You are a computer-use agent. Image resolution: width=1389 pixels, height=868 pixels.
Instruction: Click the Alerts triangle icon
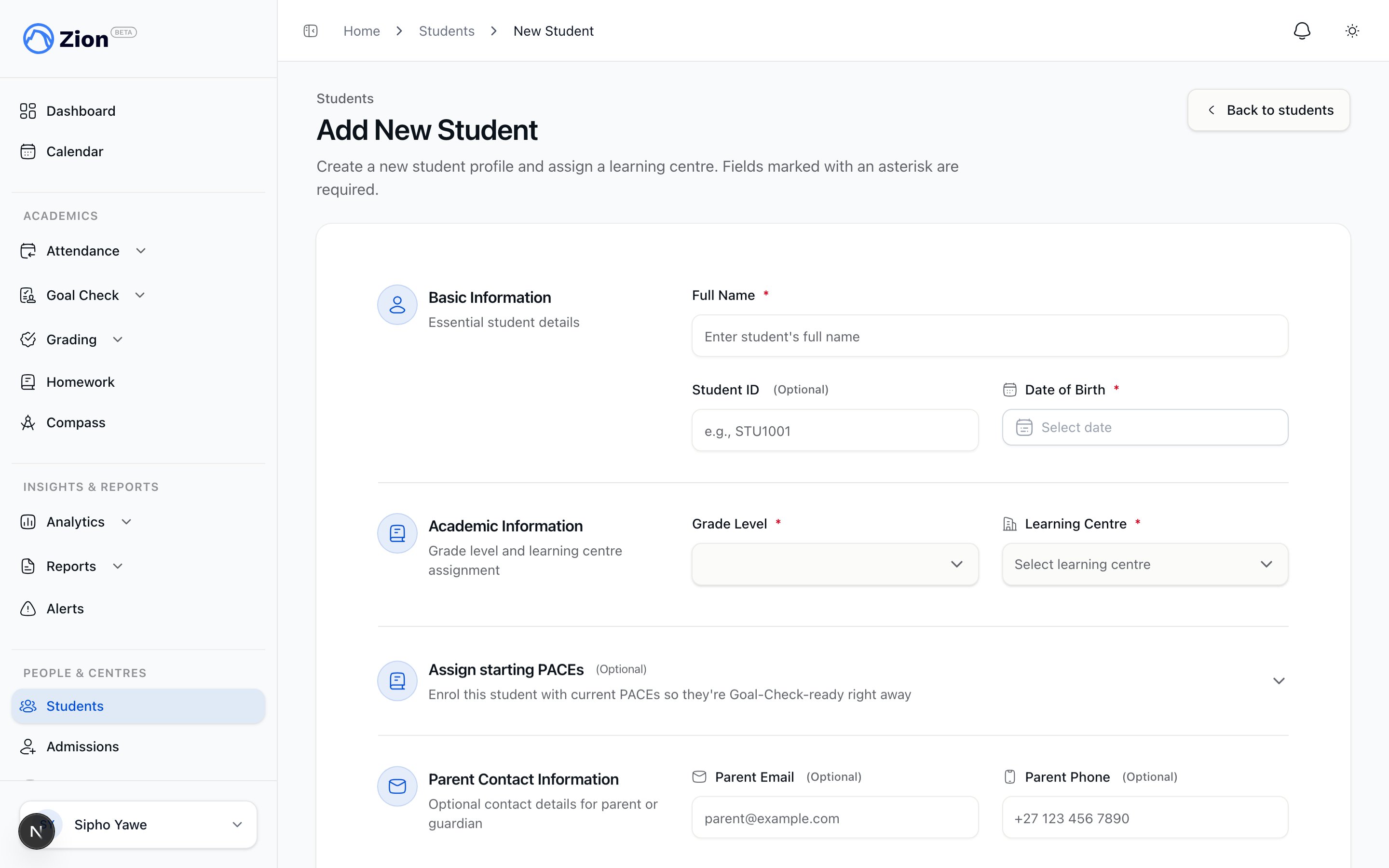(27, 609)
